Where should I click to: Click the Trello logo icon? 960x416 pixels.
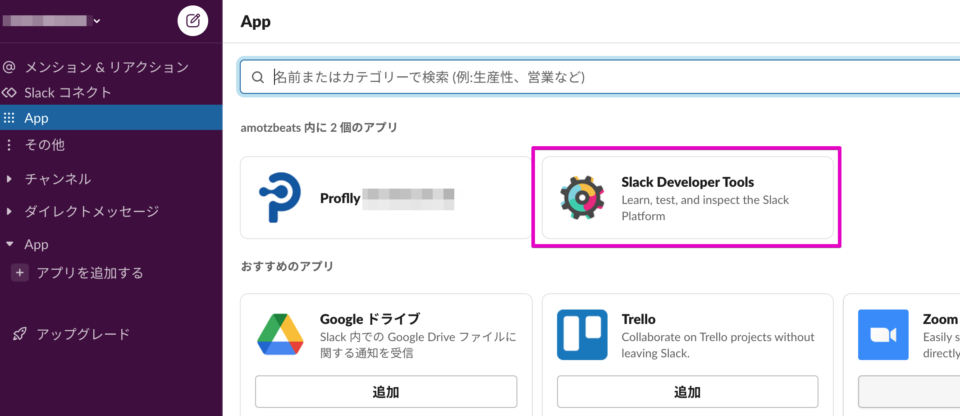tap(582, 335)
